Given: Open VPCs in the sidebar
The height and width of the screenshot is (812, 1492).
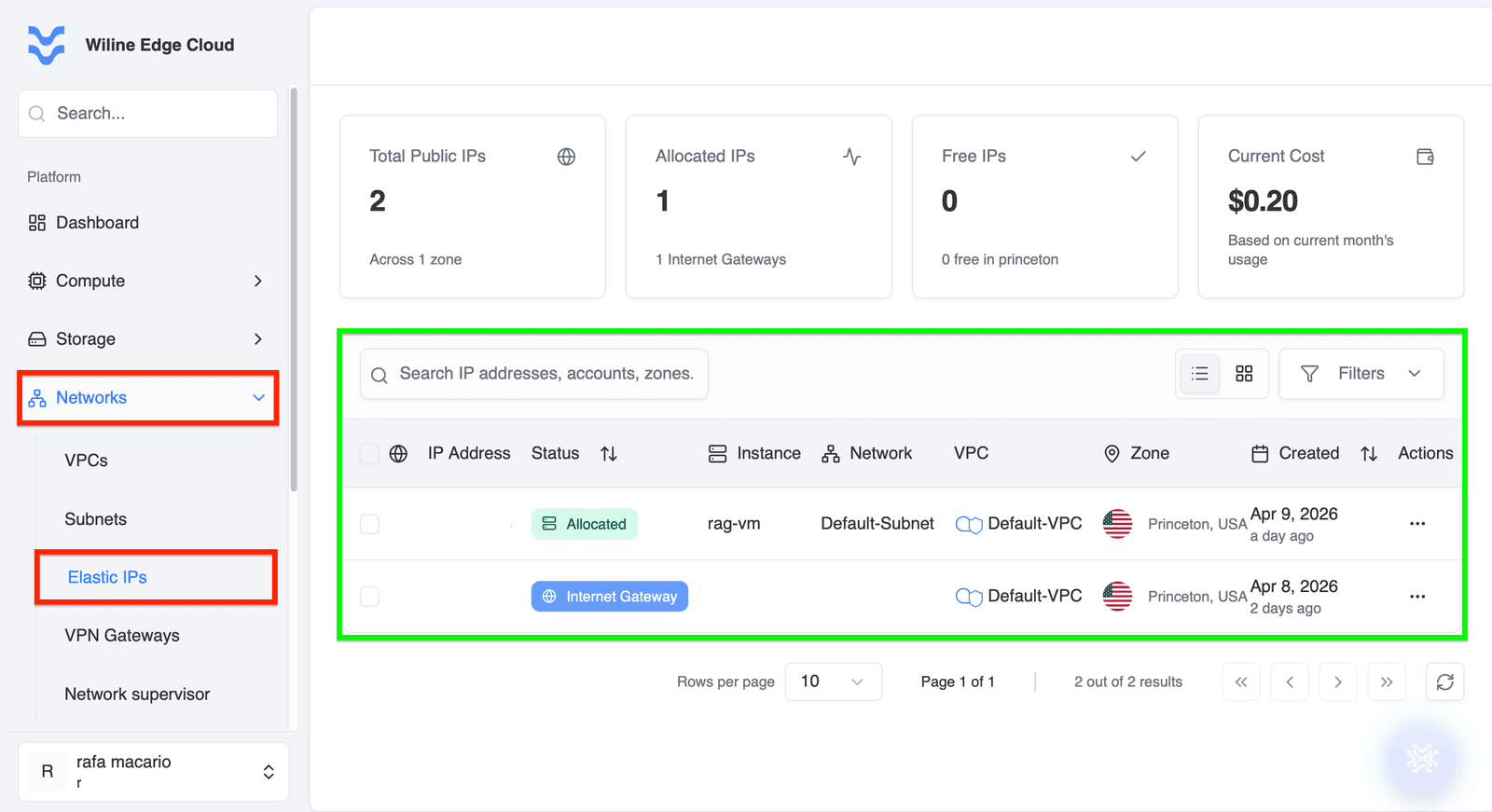Looking at the screenshot, I should 86,461.
